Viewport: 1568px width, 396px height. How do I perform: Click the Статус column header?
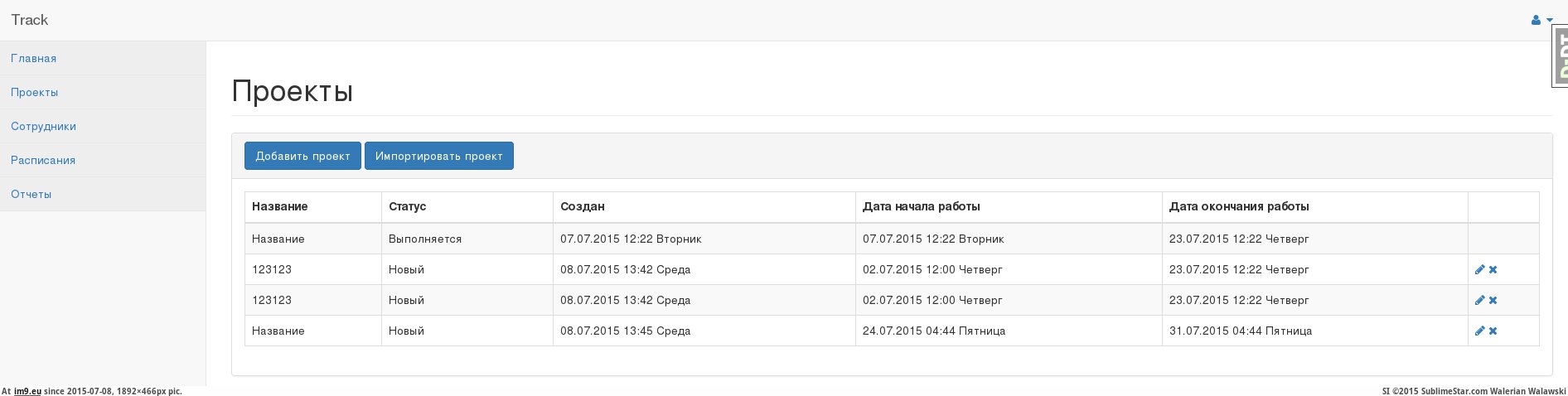[x=407, y=206]
